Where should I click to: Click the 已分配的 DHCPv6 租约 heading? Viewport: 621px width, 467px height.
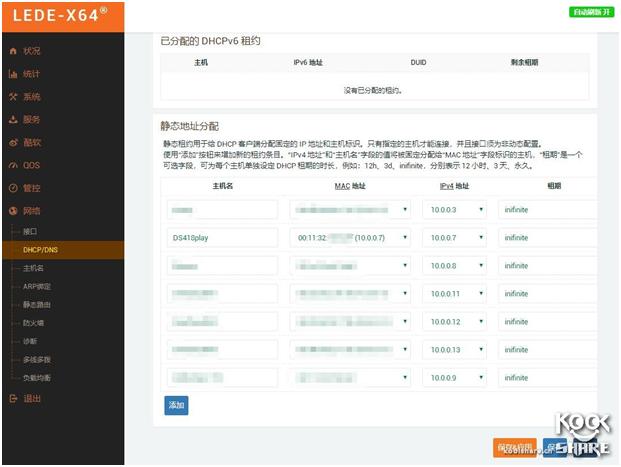coord(210,41)
